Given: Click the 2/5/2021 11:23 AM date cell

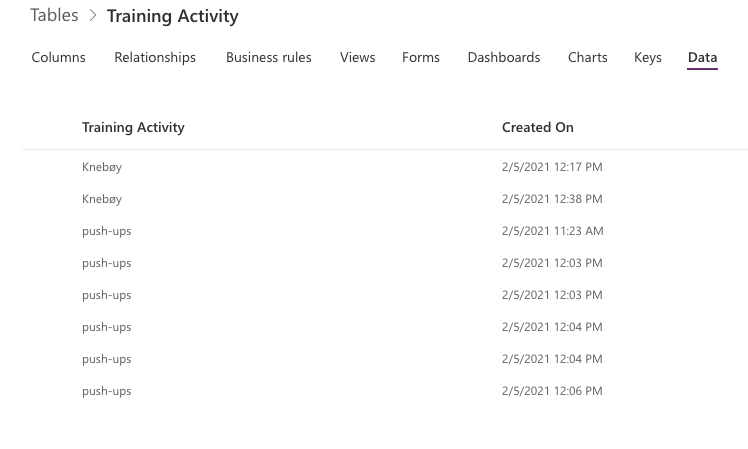Looking at the screenshot, I should [x=552, y=231].
